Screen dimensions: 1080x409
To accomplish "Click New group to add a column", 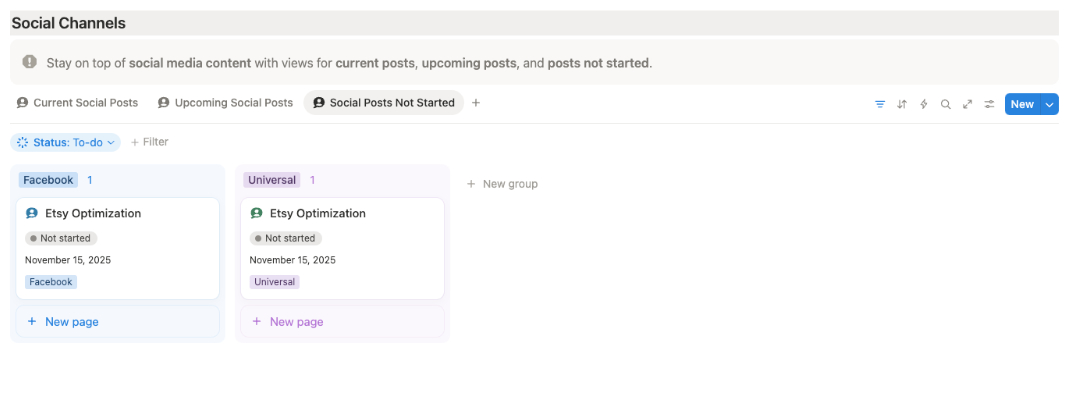I will point(503,184).
